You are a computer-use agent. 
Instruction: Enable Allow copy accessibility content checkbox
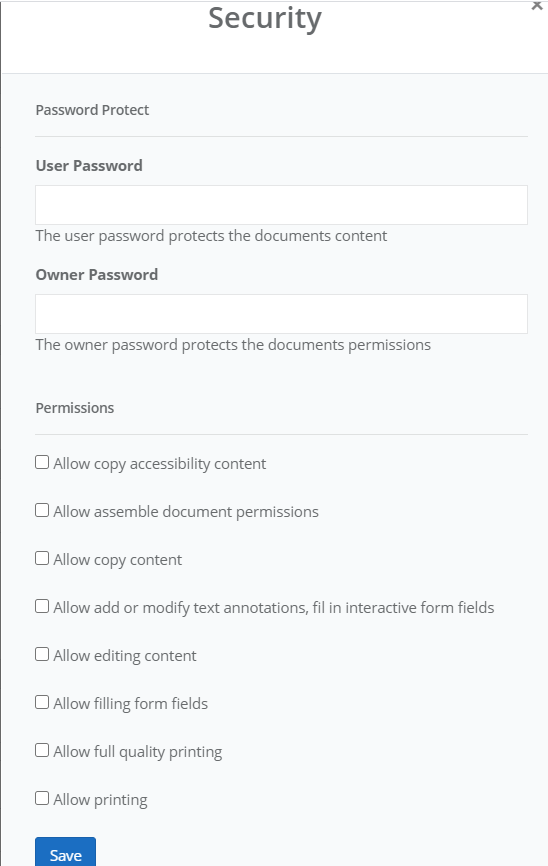(x=42, y=462)
